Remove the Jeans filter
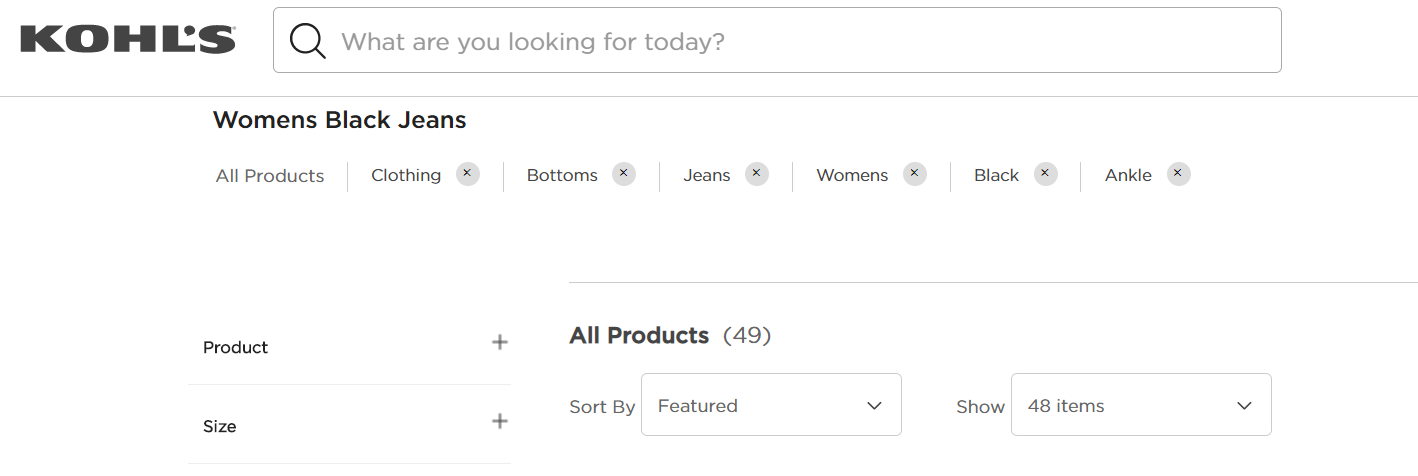The image size is (1418, 476). tap(757, 174)
